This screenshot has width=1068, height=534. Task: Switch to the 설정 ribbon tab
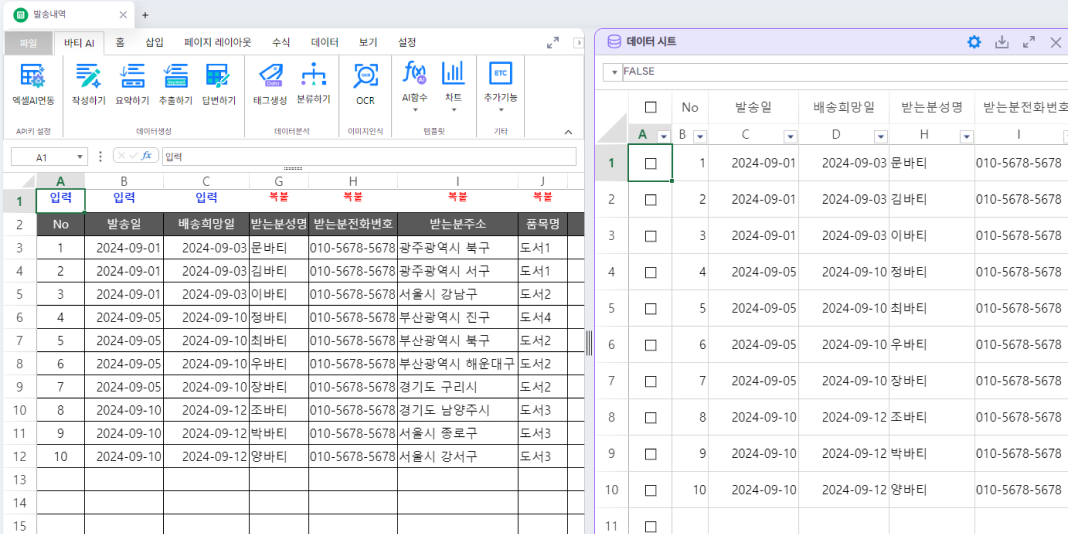point(407,42)
